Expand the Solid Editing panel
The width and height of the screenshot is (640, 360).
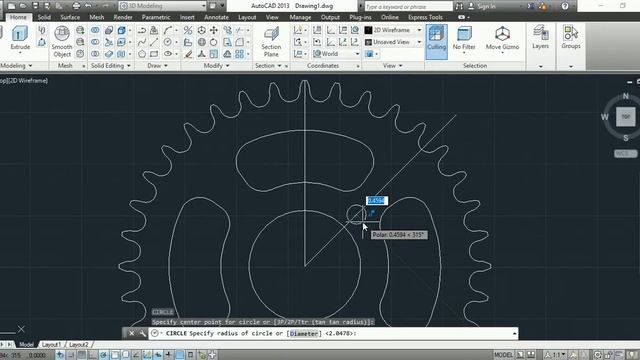click(110, 66)
